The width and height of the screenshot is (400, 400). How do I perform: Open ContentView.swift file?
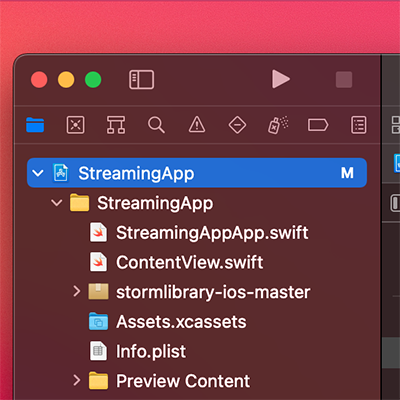[189, 262]
